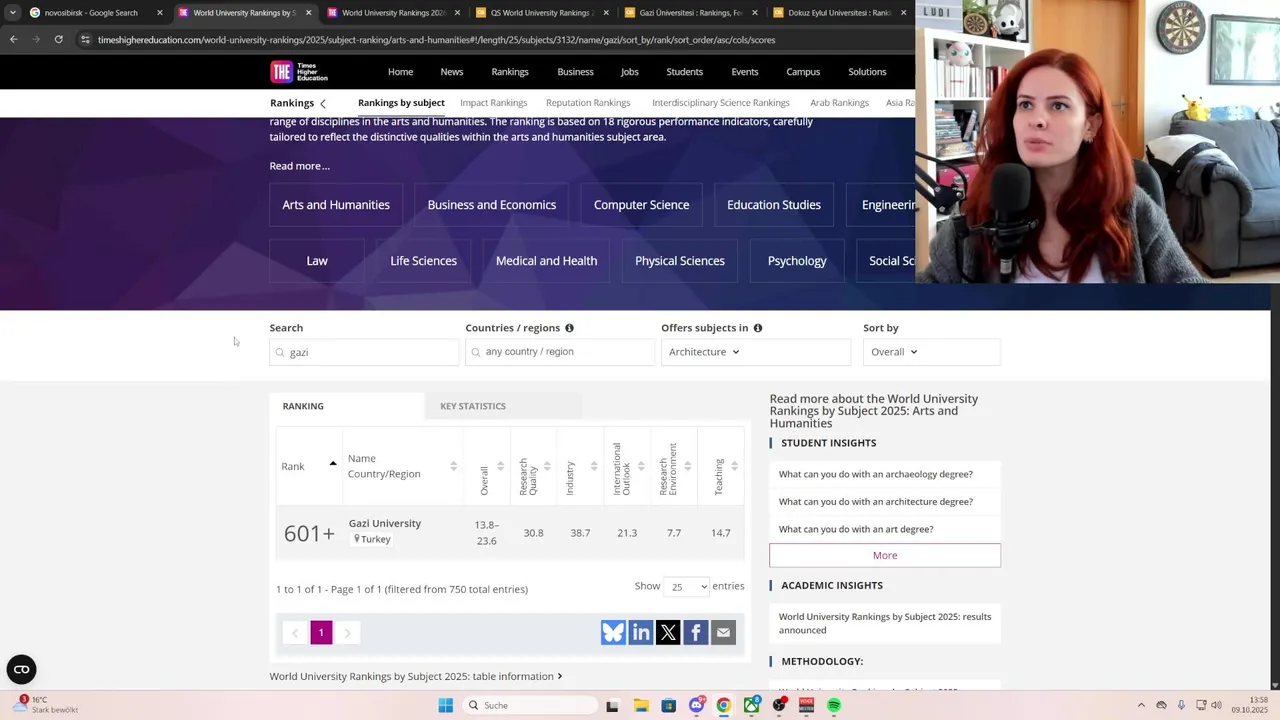Image resolution: width=1280 pixels, height=720 pixels.
Task: Click the any country / region field
Action: click(x=560, y=352)
